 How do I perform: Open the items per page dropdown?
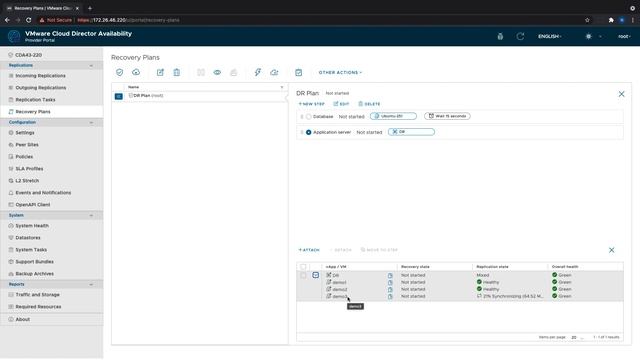[x=577, y=337]
